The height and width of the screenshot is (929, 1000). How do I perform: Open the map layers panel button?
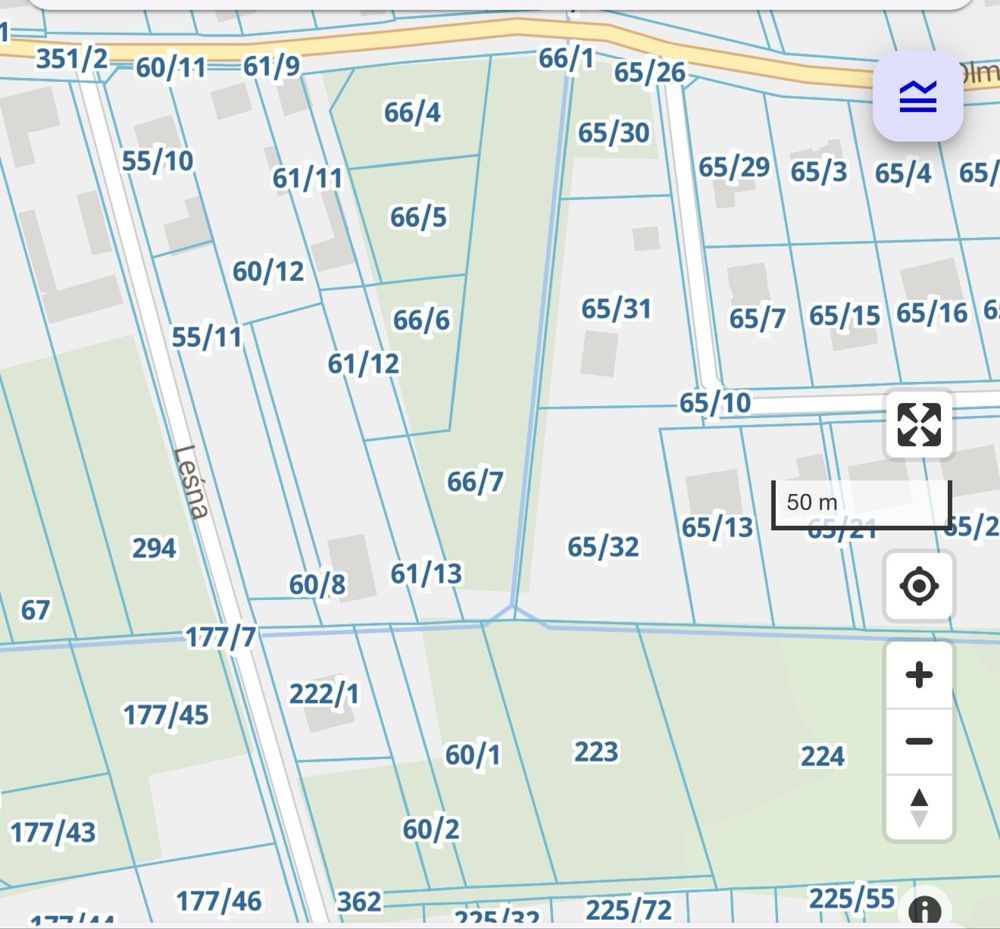(x=918, y=96)
